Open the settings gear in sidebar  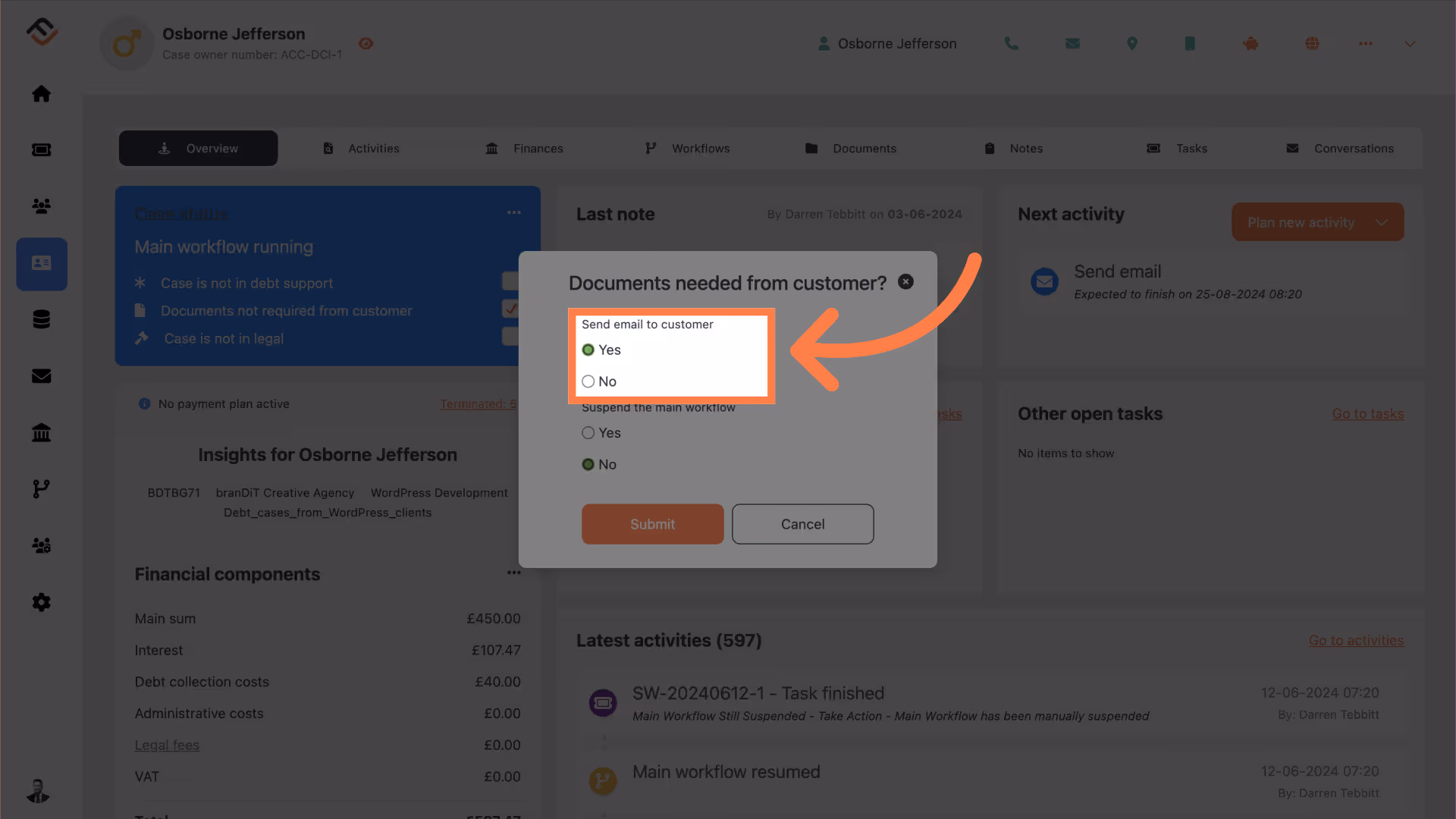[x=42, y=602]
